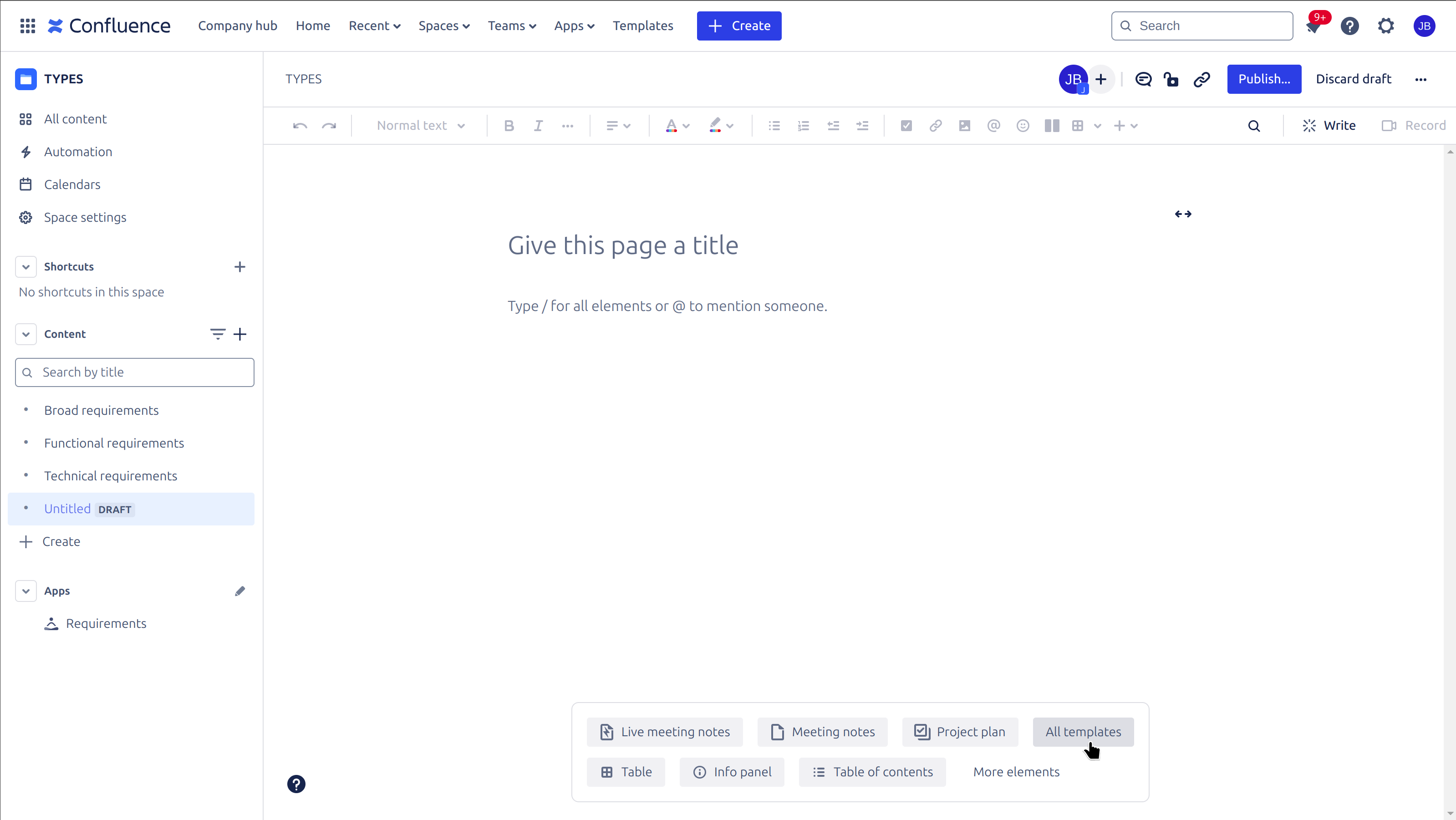The width and height of the screenshot is (1456, 820).
Task: Insert an image using the image icon
Action: pos(964,126)
